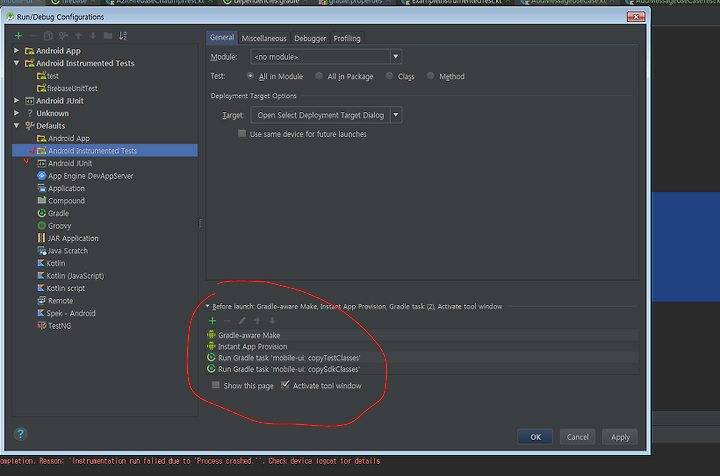Sort configurations alphabetically icon
Screen dimensions: 720x476
(x=123, y=36)
